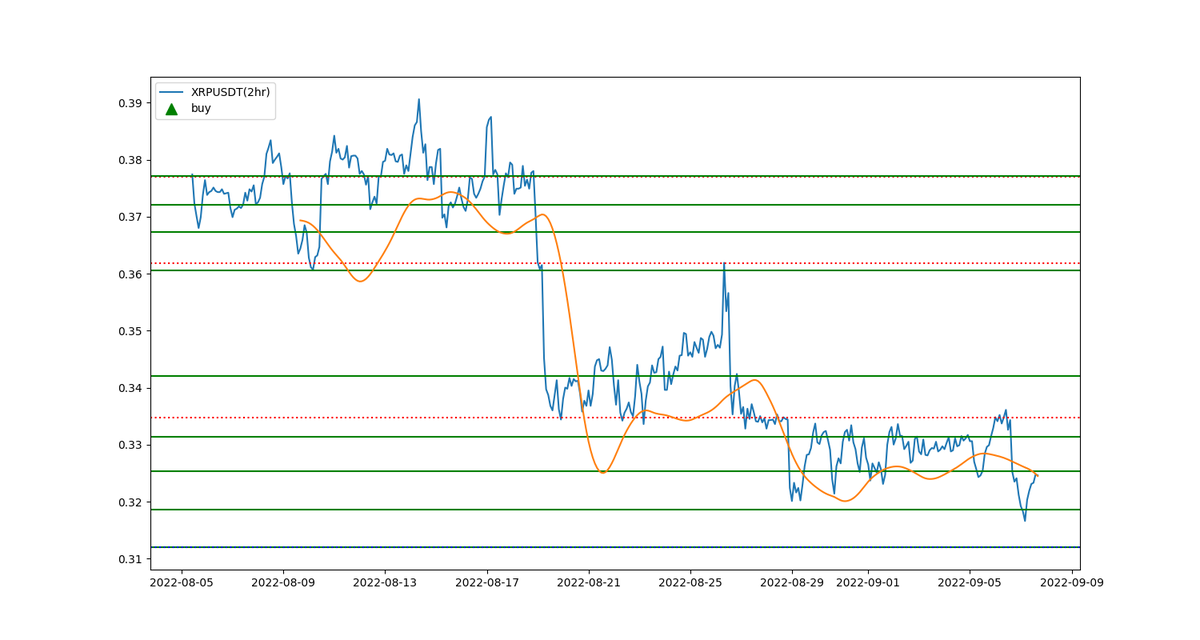Click y-axis tick label 0.38
The image size is (1200, 640).
(130, 160)
